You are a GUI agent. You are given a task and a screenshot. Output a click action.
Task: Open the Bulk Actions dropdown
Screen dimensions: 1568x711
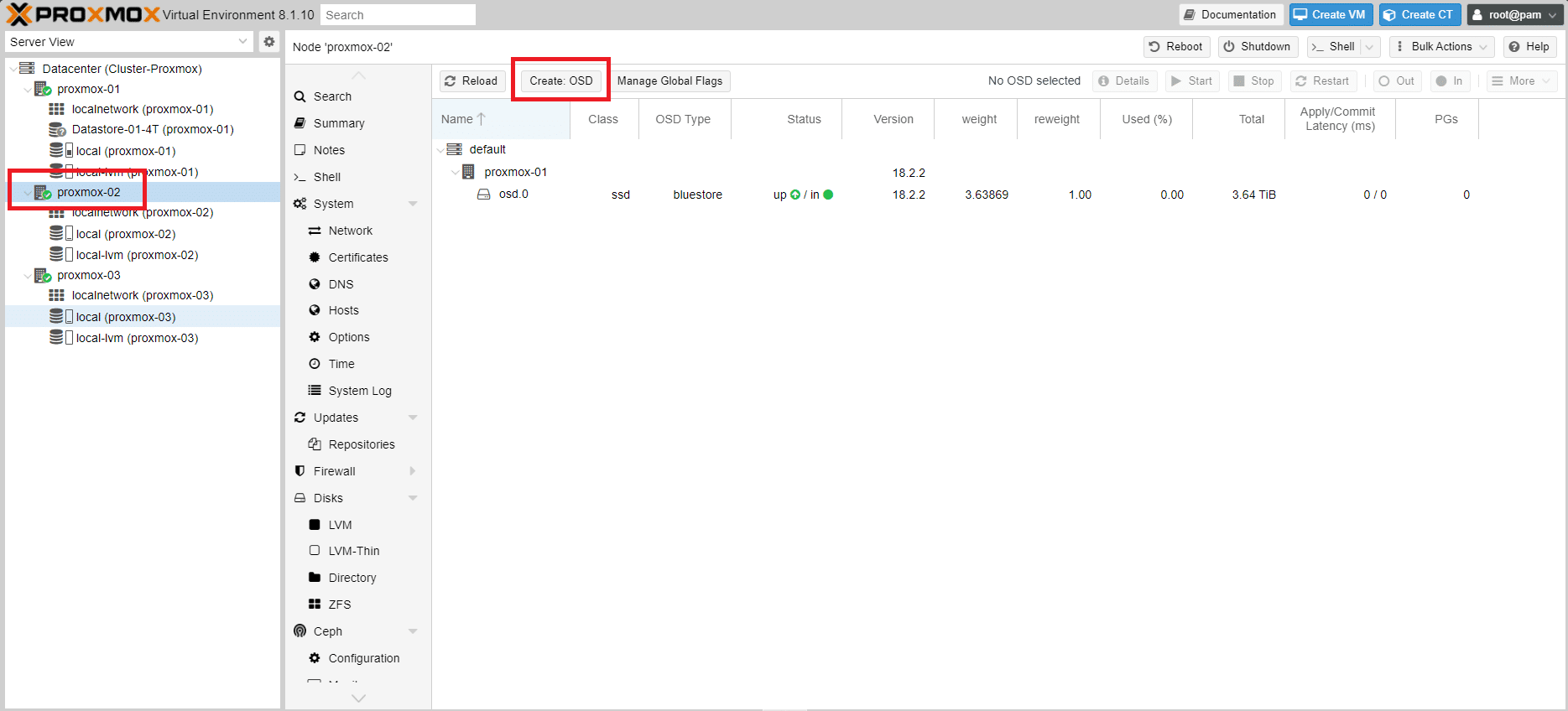(1441, 47)
